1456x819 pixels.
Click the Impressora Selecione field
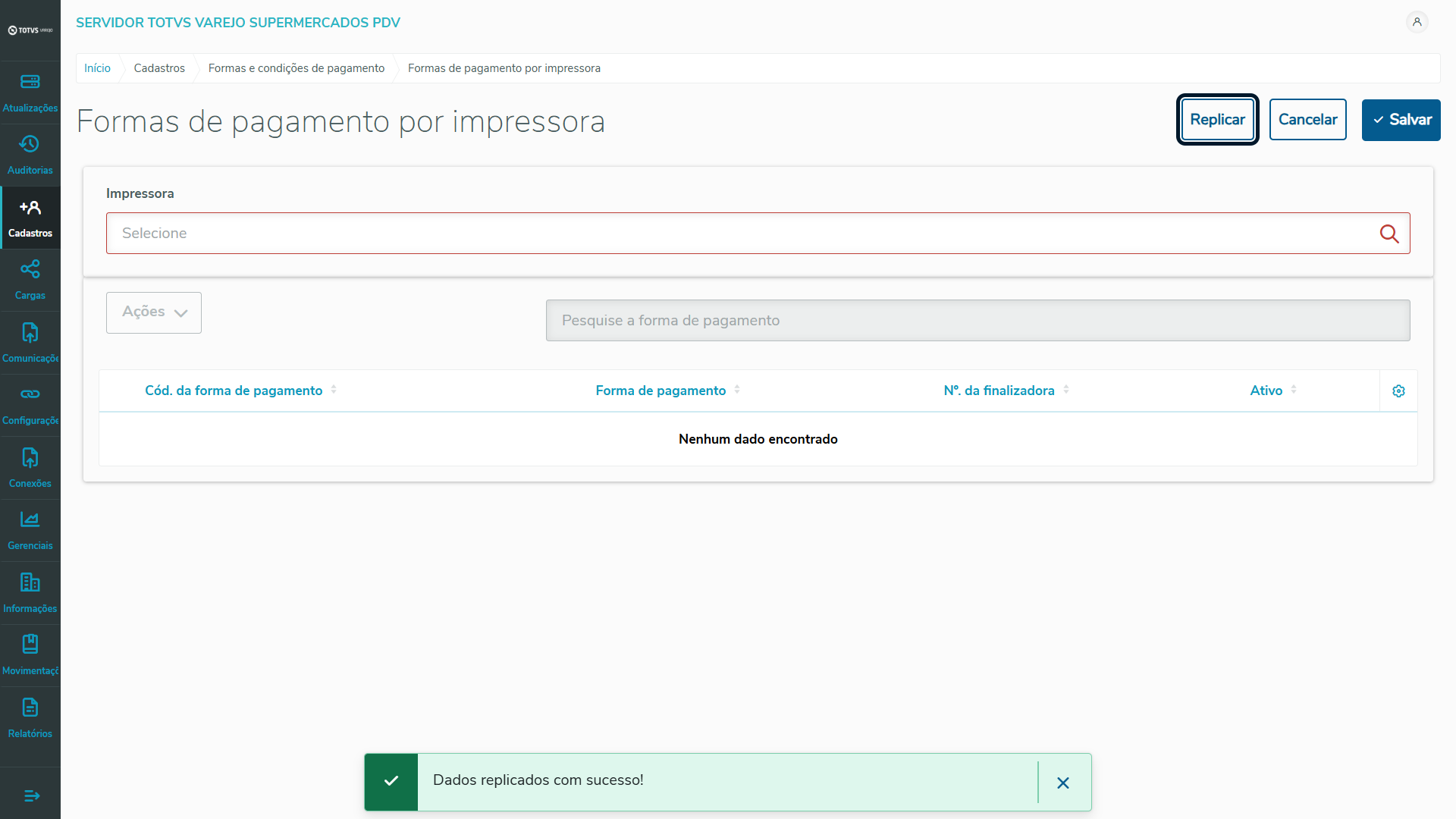743,234
